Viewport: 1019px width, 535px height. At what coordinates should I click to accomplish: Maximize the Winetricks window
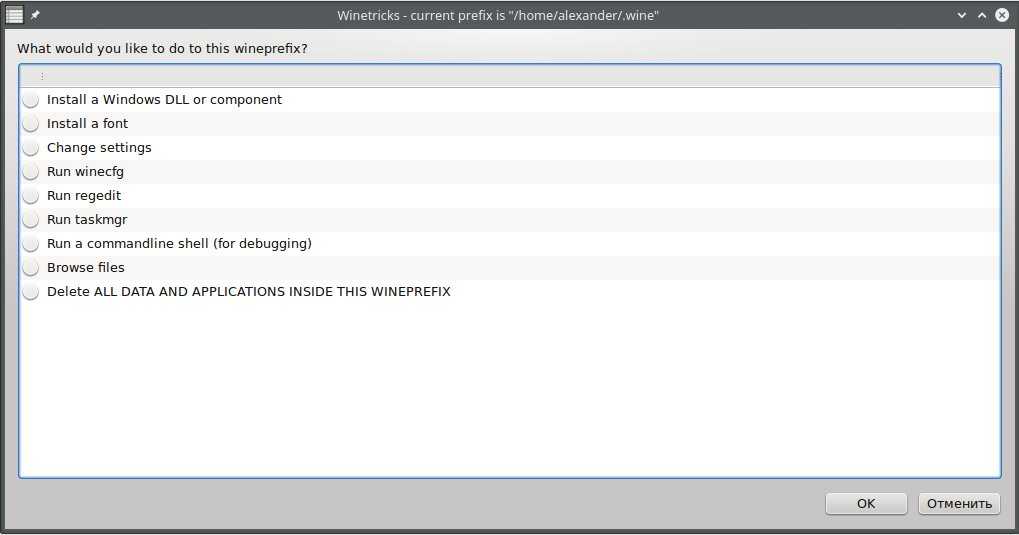coord(982,15)
